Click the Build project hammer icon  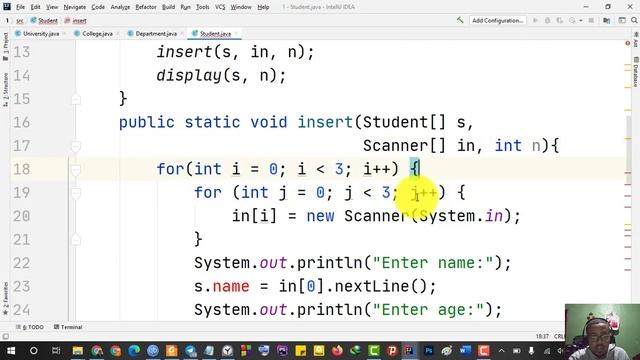pos(460,20)
